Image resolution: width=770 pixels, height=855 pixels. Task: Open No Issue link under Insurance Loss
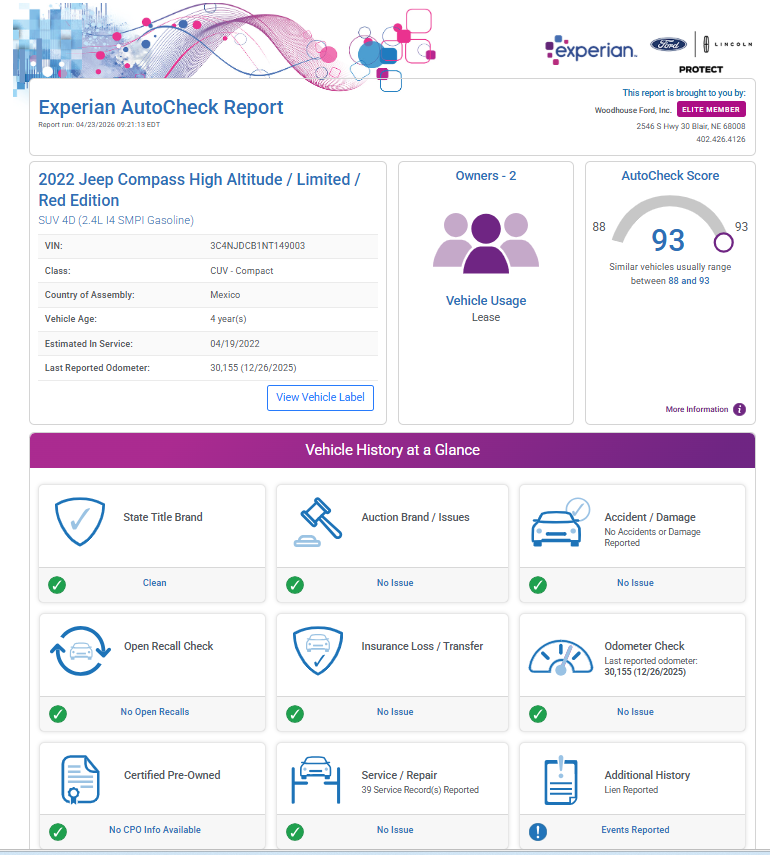pyautogui.click(x=395, y=712)
